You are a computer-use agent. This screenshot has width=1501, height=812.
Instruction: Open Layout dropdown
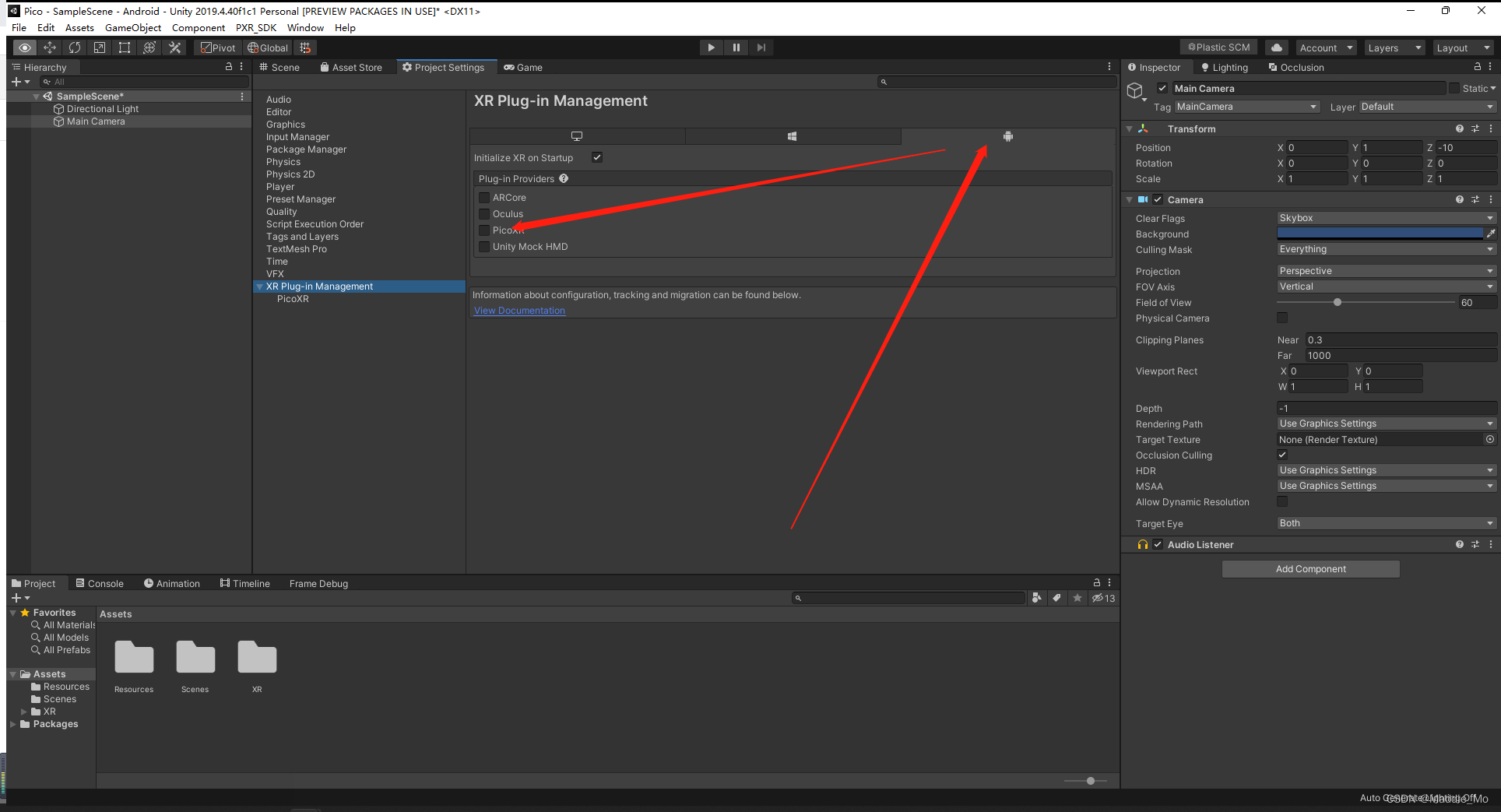1463,47
